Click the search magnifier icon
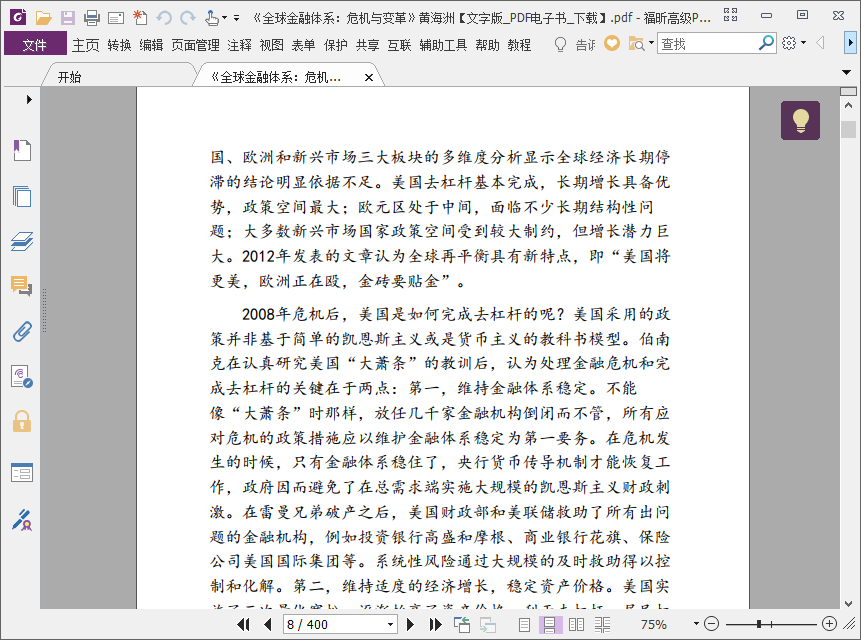The height and width of the screenshot is (640, 861). coord(766,43)
